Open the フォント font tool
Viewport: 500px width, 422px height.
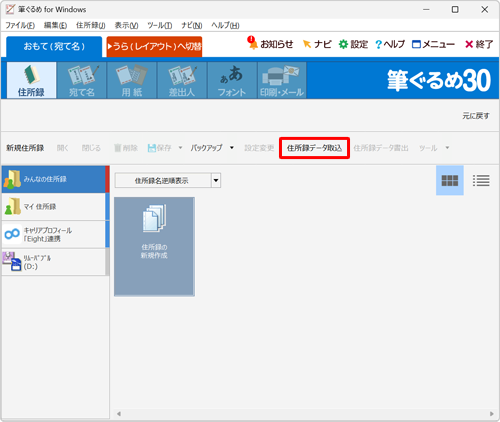click(232, 80)
